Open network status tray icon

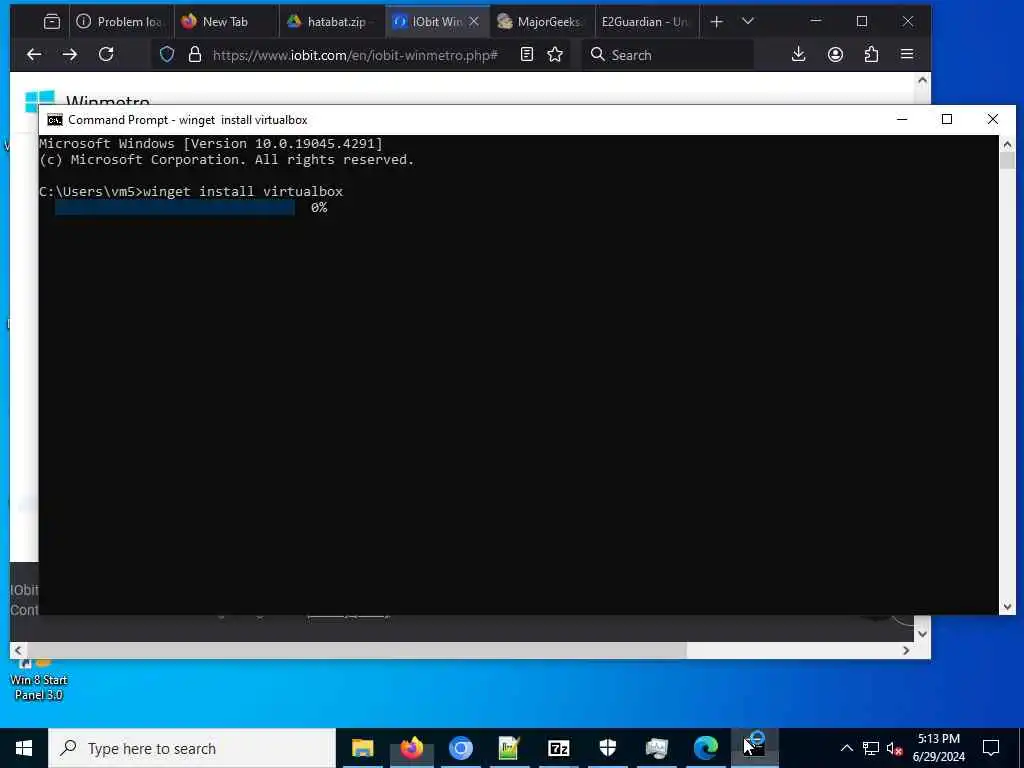click(871, 748)
